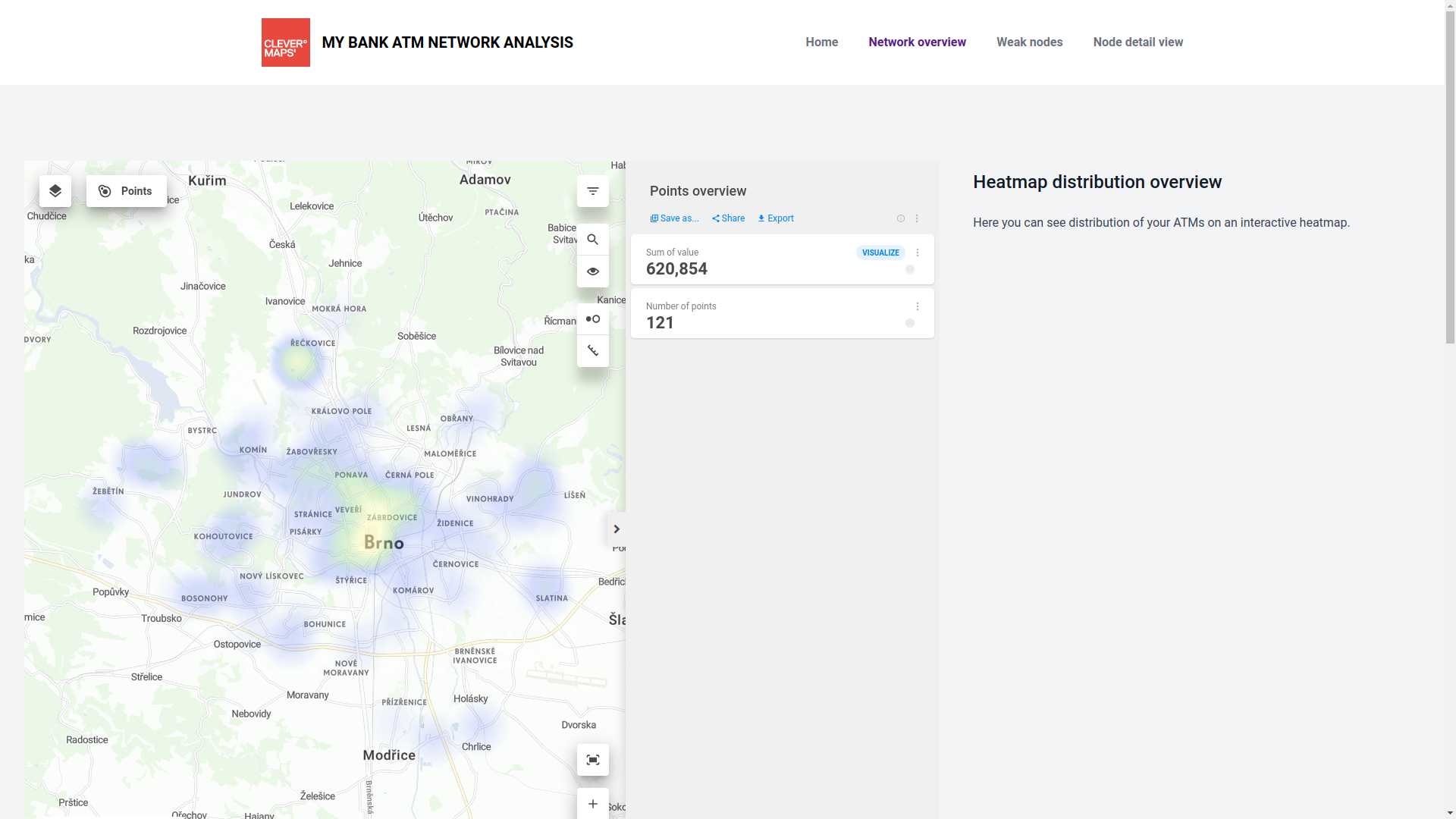1456x819 pixels.
Task: Zoom in with the plus button
Action: coord(592,804)
